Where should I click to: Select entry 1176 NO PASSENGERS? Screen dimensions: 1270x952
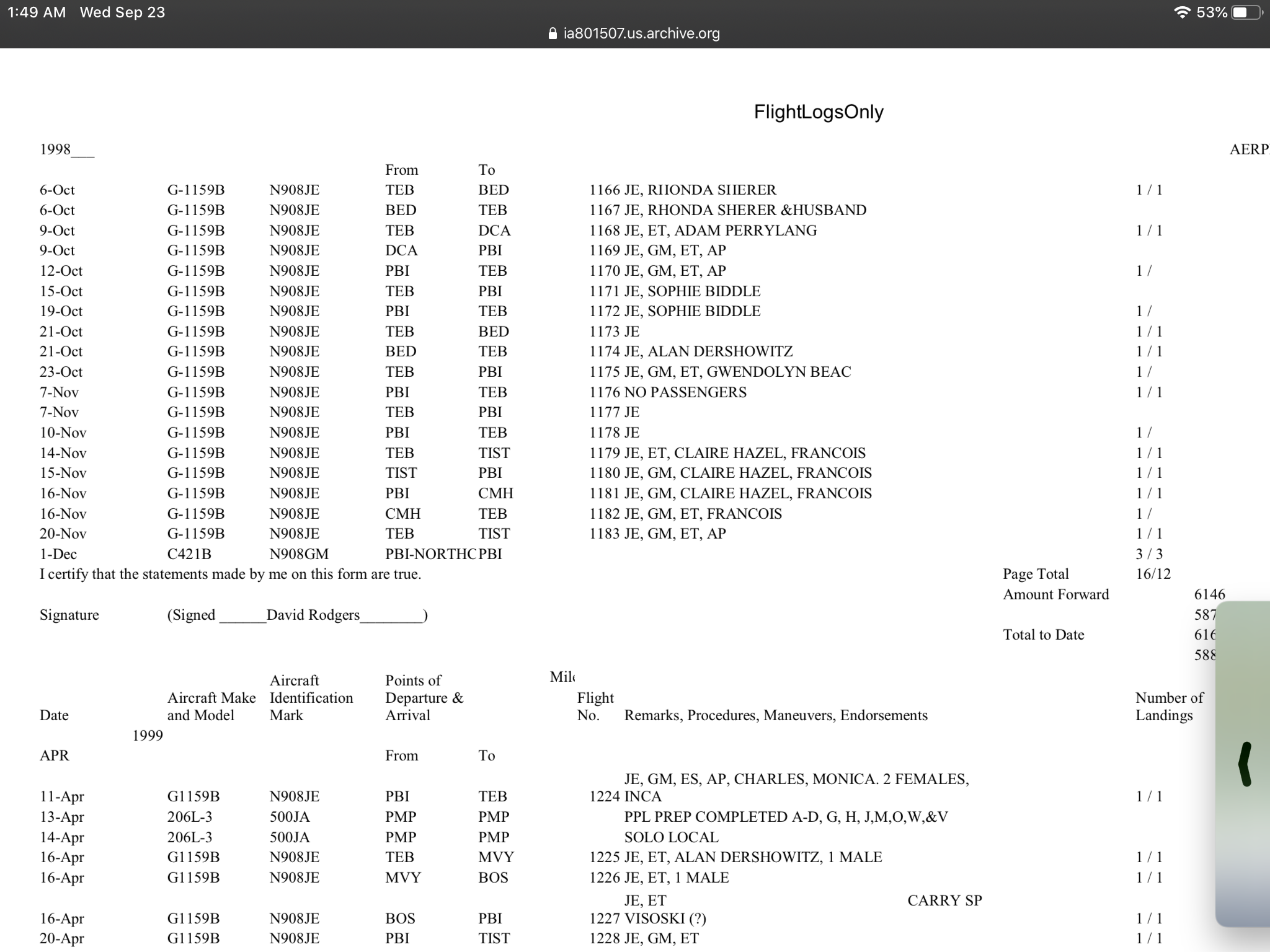668,392
